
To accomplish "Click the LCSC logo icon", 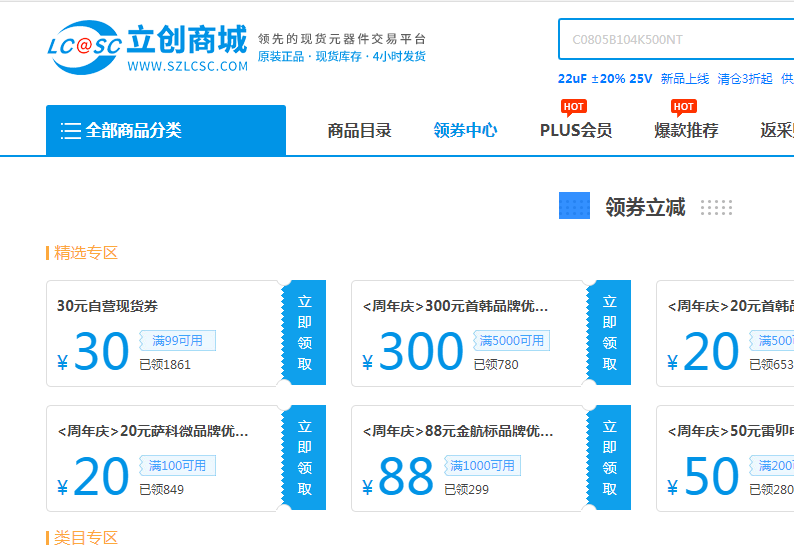I will 84,46.
